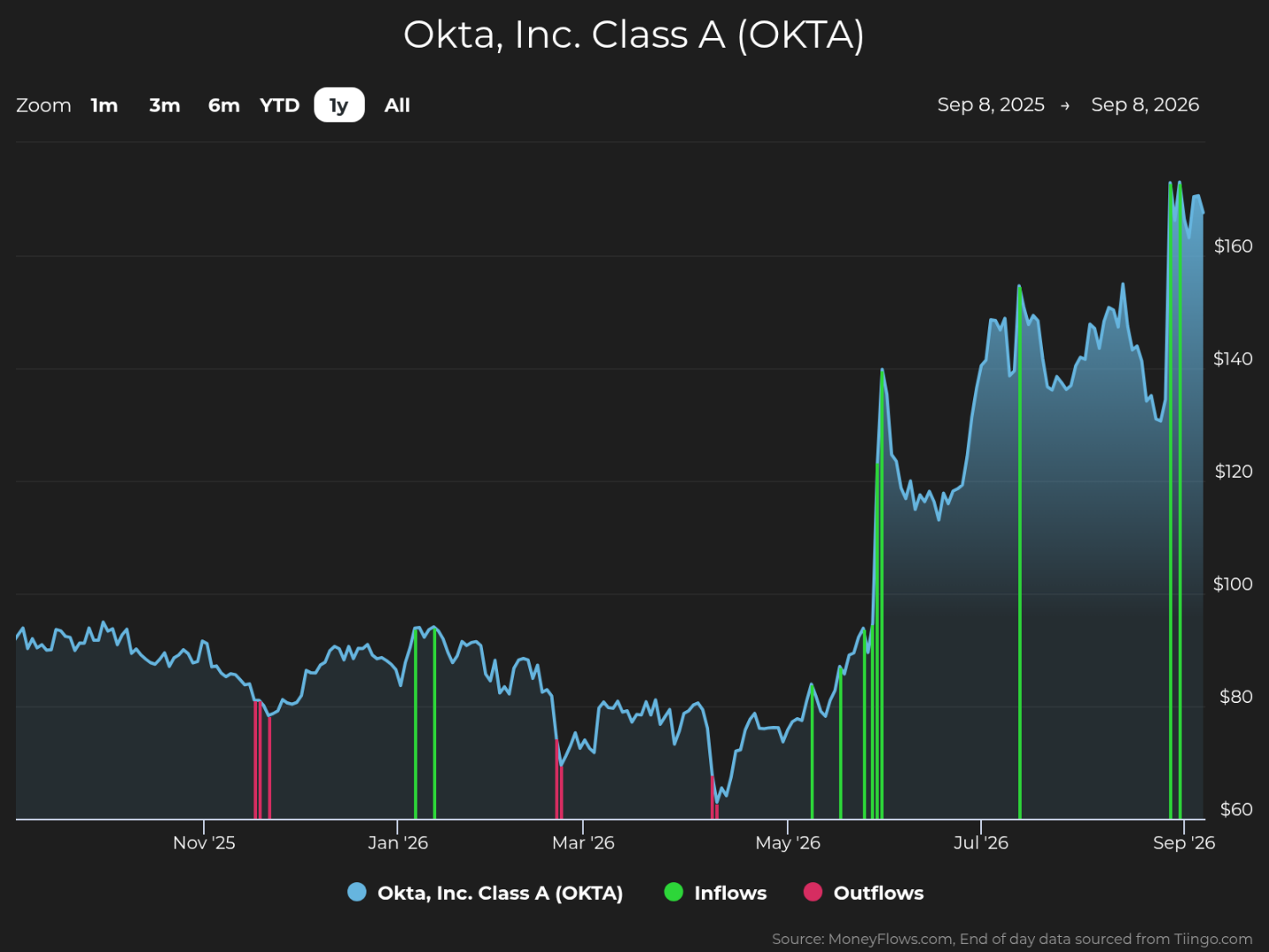Click the Jan '26 x-axis label
Viewport: 1269px width, 952px height.
coord(398,842)
